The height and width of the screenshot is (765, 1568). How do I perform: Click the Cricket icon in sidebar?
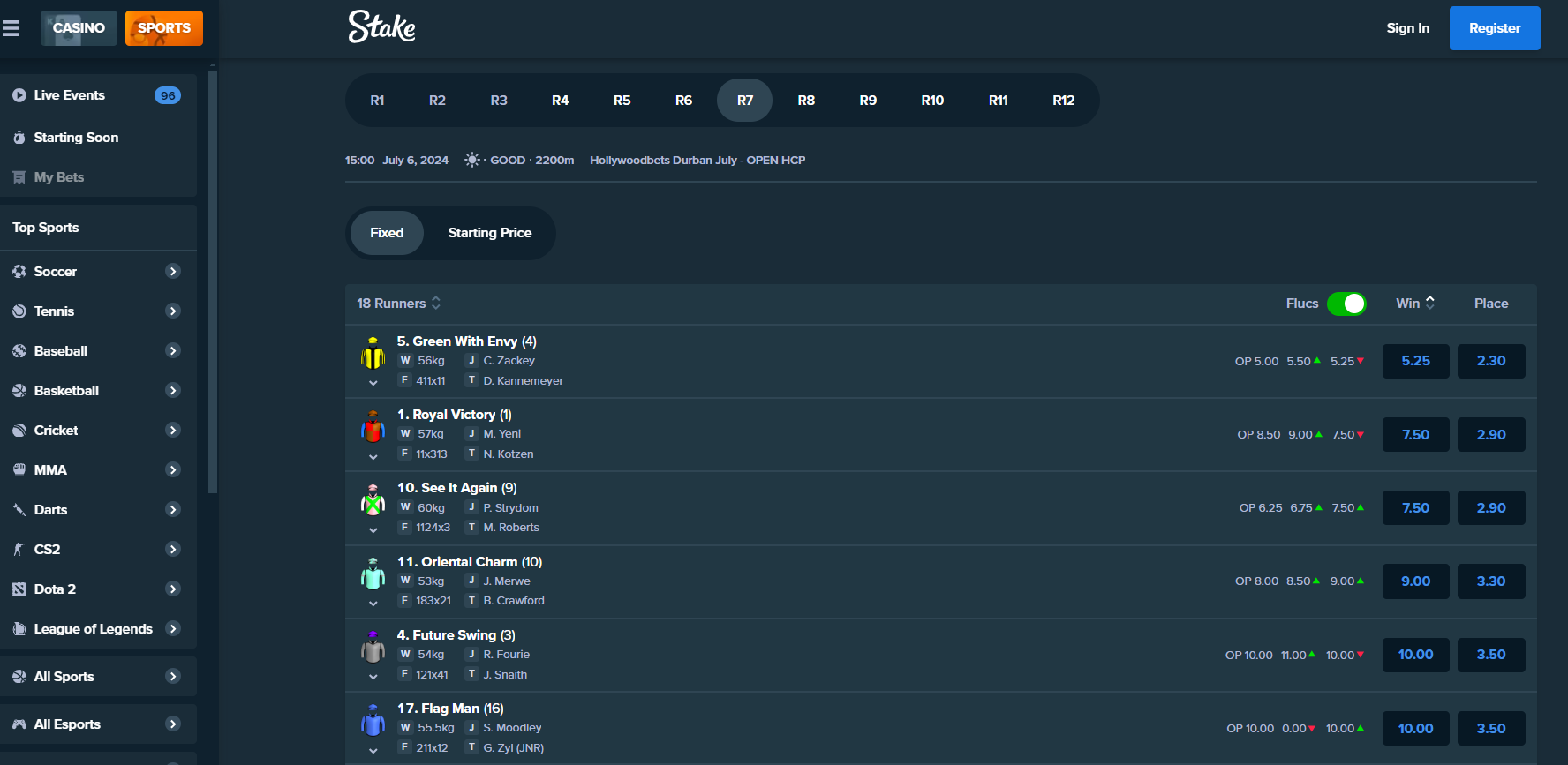coord(19,431)
